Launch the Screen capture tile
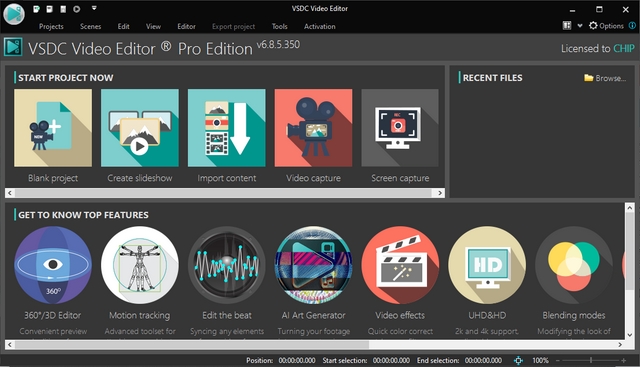This screenshot has width=640, height=367. (400, 128)
